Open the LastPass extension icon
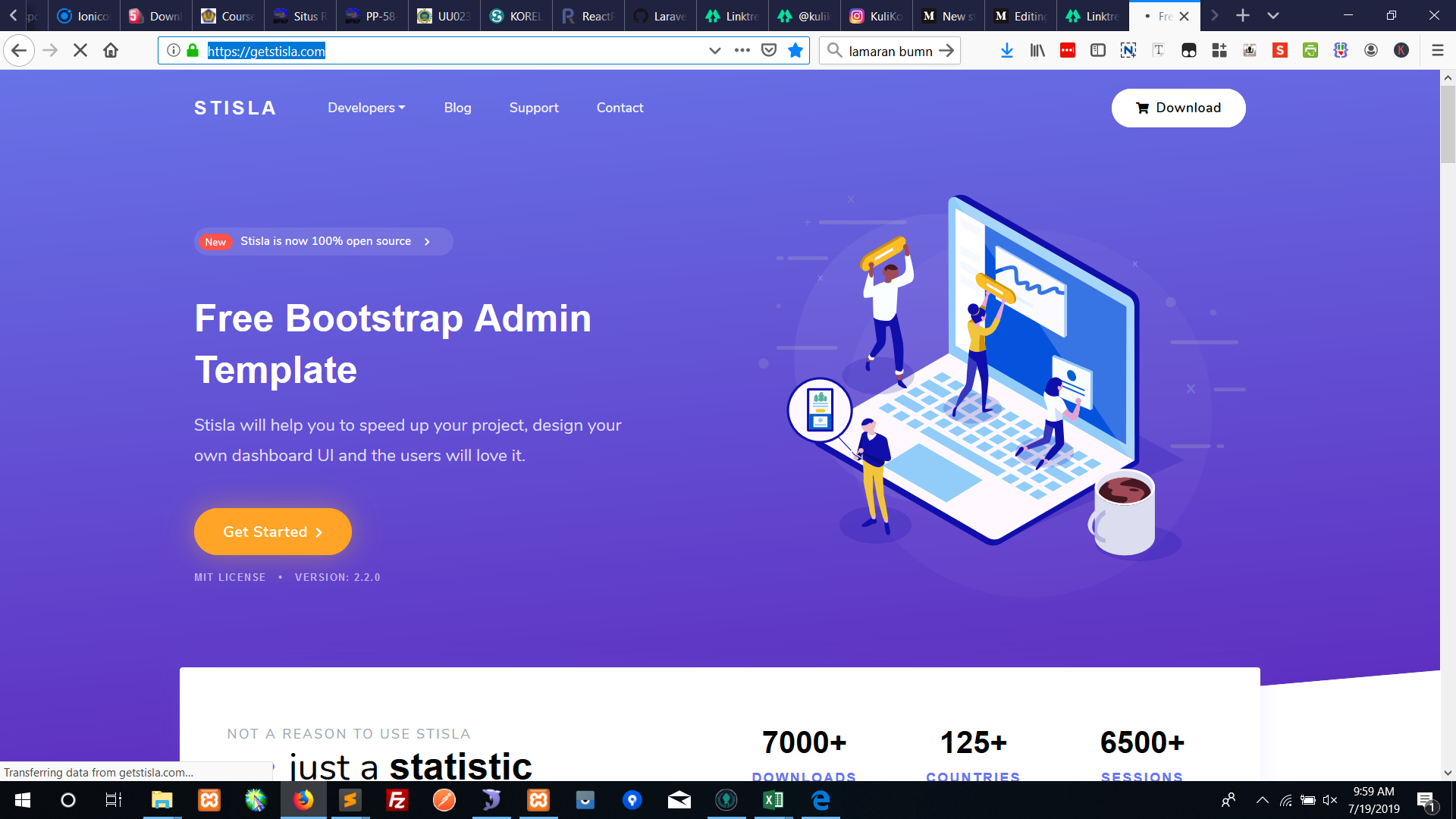Viewport: 1456px width, 819px height. [1068, 50]
